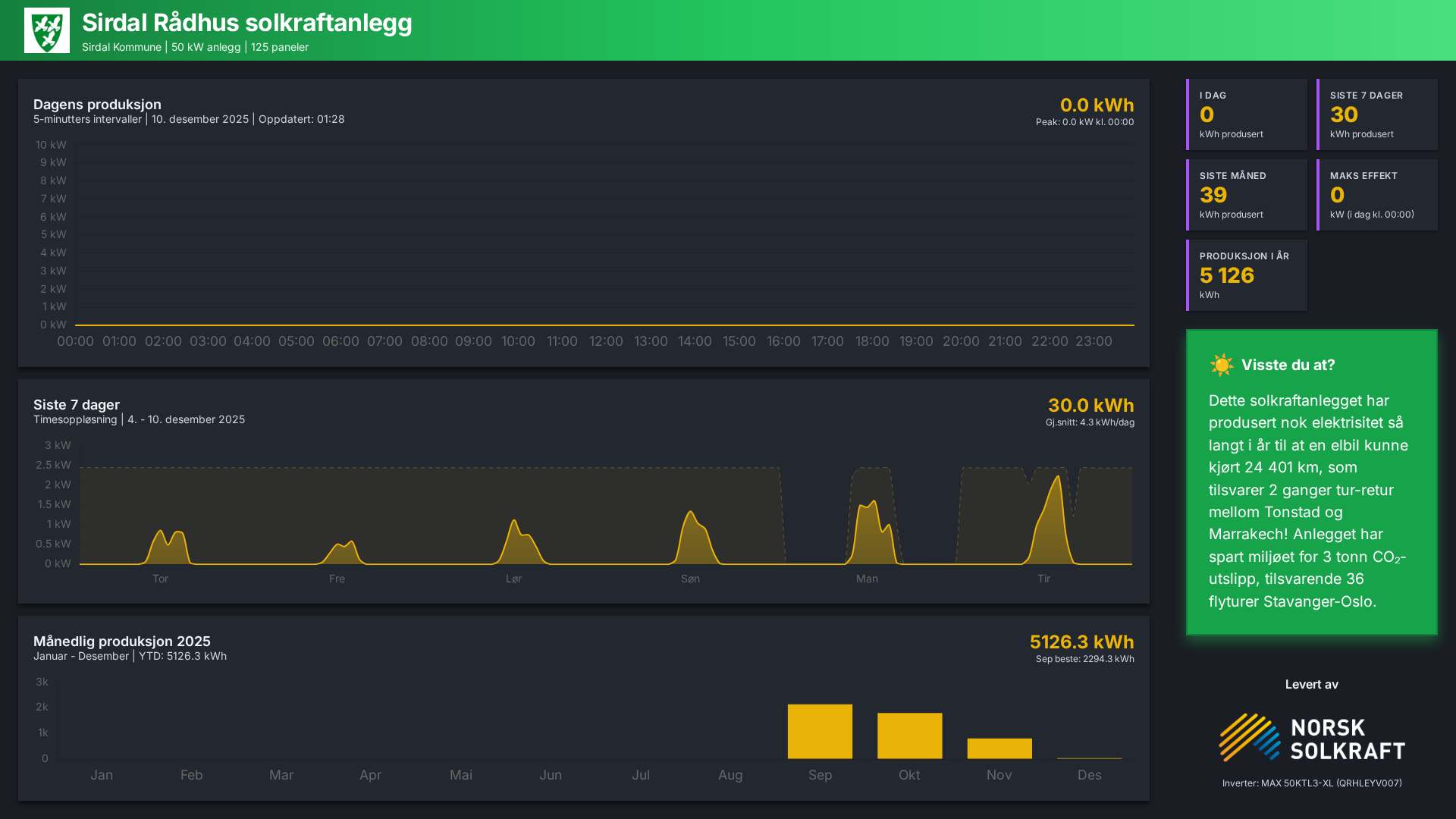The image size is (1456, 819).
Task: Click the Sirdal Kommune coat of arms logo
Action: tap(49, 30)
